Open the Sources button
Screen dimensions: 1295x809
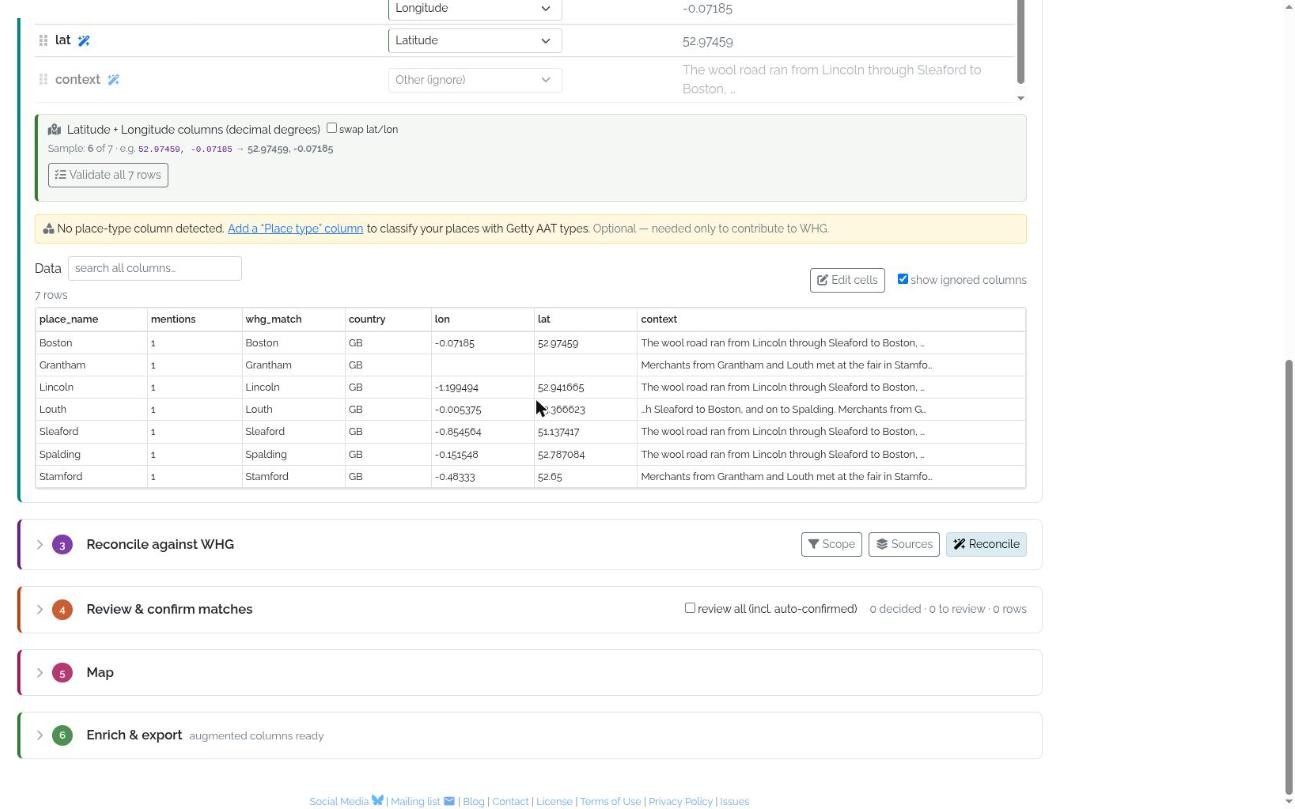904,545
